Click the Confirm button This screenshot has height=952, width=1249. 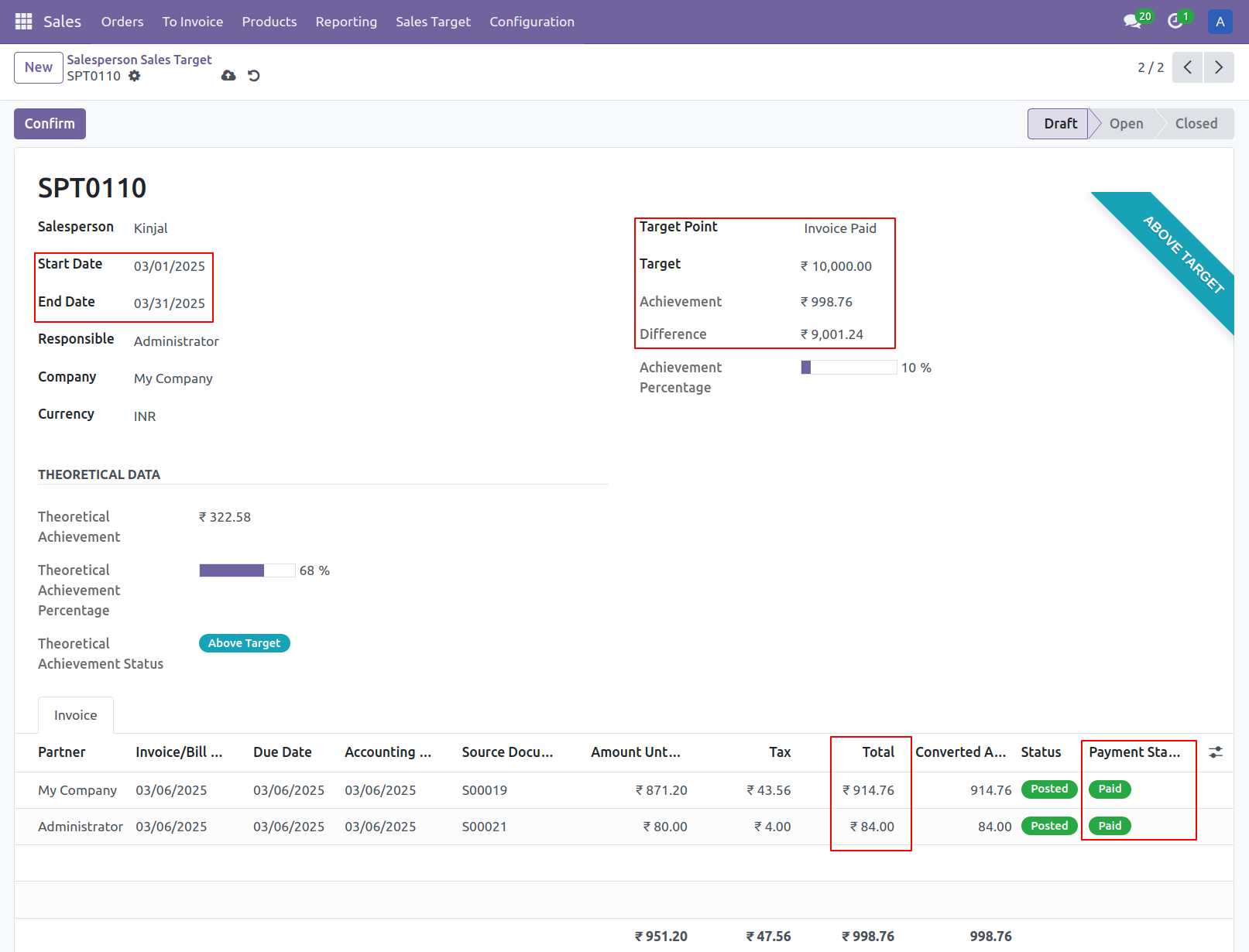(50, 123)
